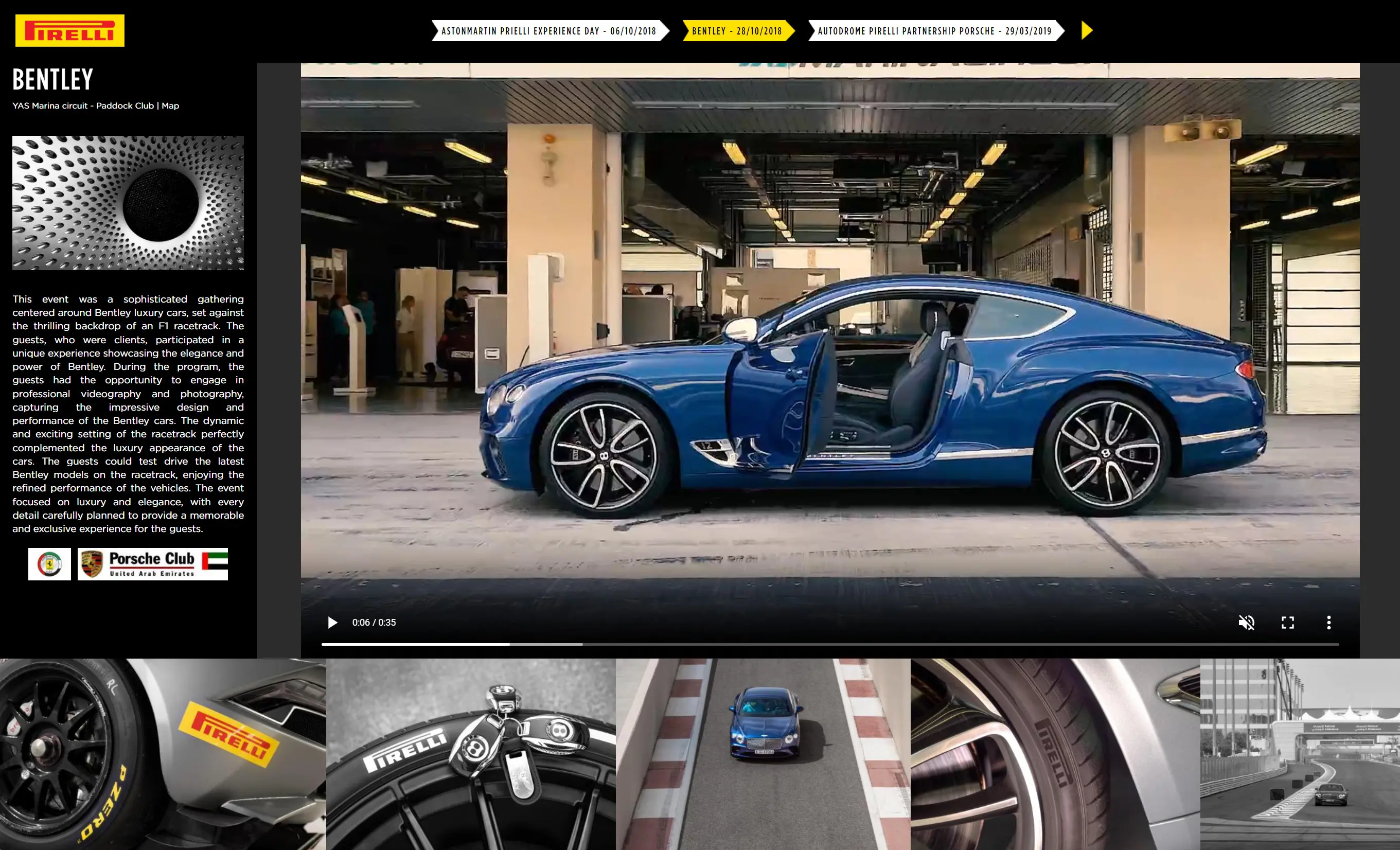This screenshot has width=1400, height=850.
Task: Click the Ferrari club logo
Action: (x=49, y=564)
